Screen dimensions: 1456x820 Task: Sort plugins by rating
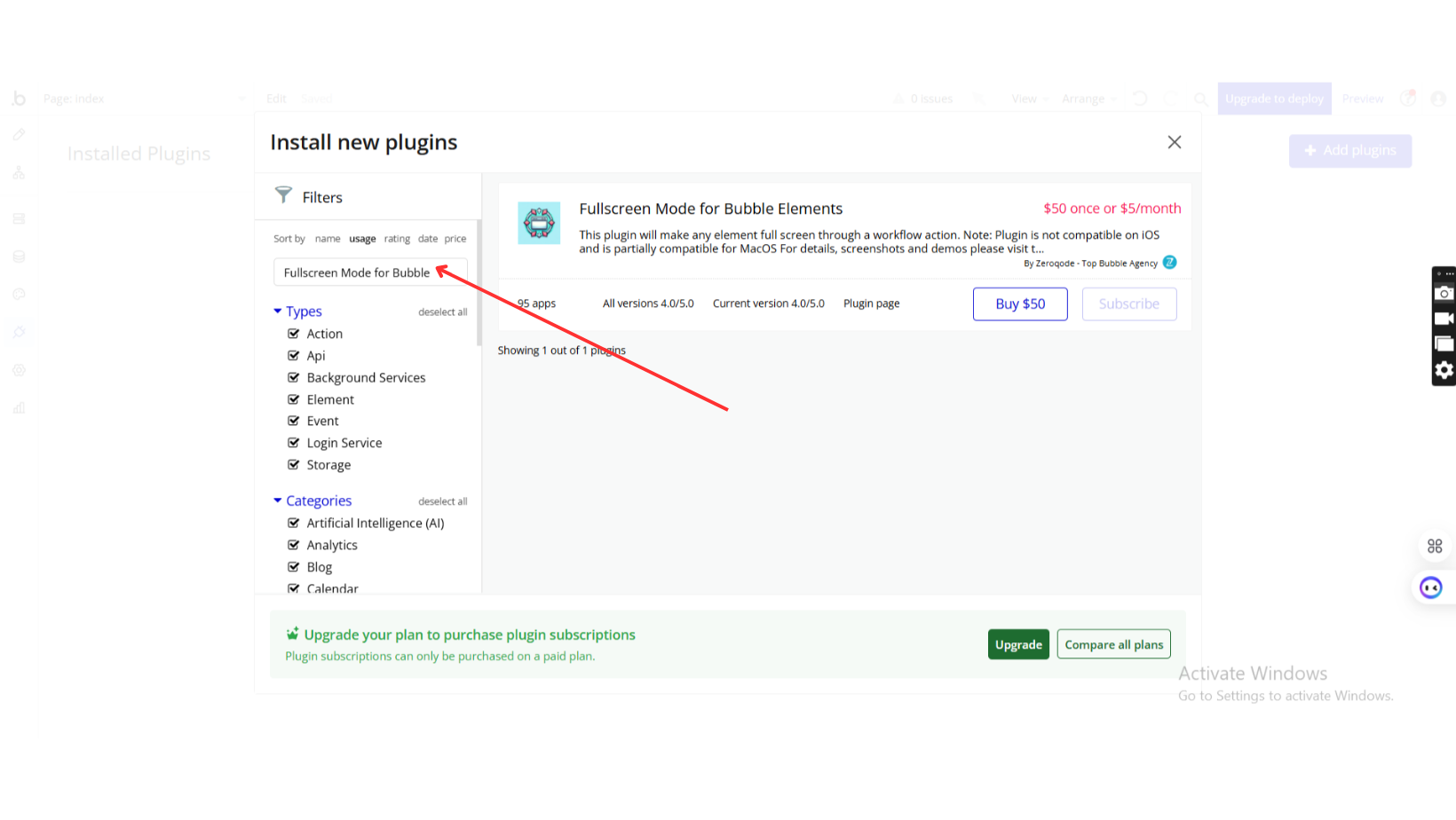coord(397,239)
